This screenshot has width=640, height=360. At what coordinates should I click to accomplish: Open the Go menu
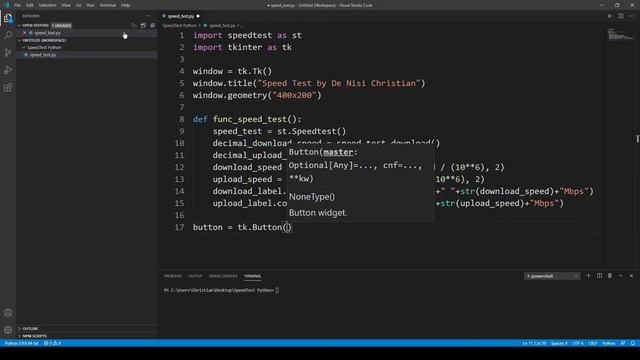[x=78, y=5]
